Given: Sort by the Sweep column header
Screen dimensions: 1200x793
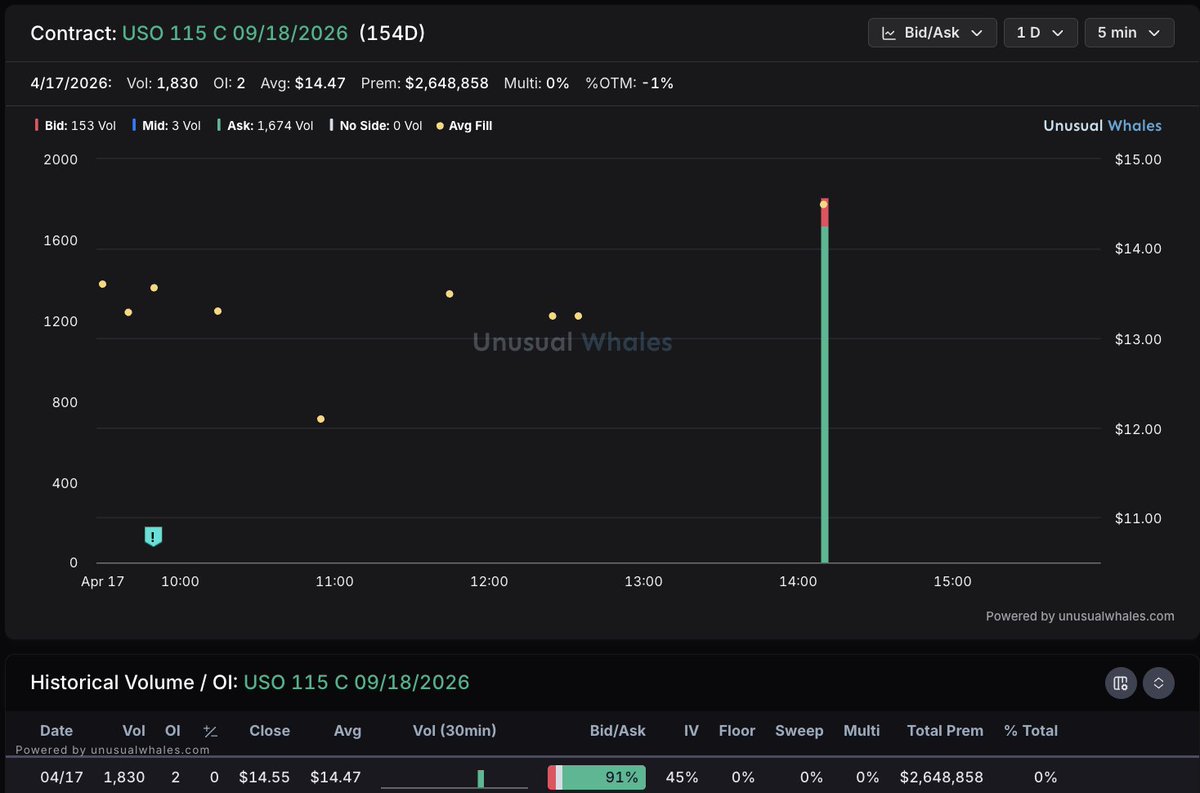Looking at the screenshot, I should [799, 731].
